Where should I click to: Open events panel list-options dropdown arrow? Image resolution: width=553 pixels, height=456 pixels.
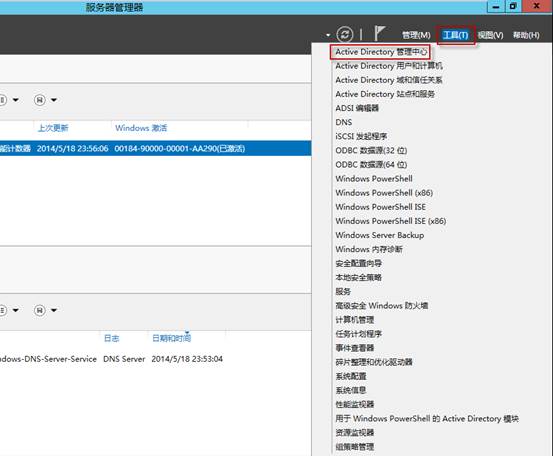click(x=16, y=310)
